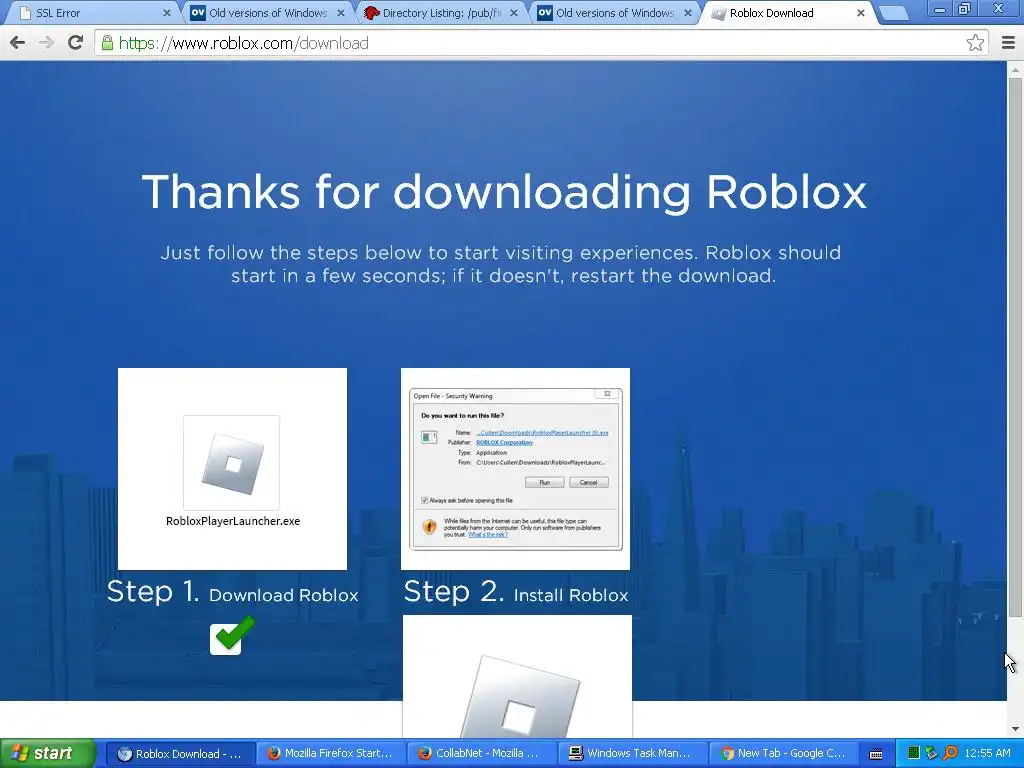This screenshot has height=768, width=1024.
Task: Click the Thanks for downloading Roblox heading
Action: point(504,193)
